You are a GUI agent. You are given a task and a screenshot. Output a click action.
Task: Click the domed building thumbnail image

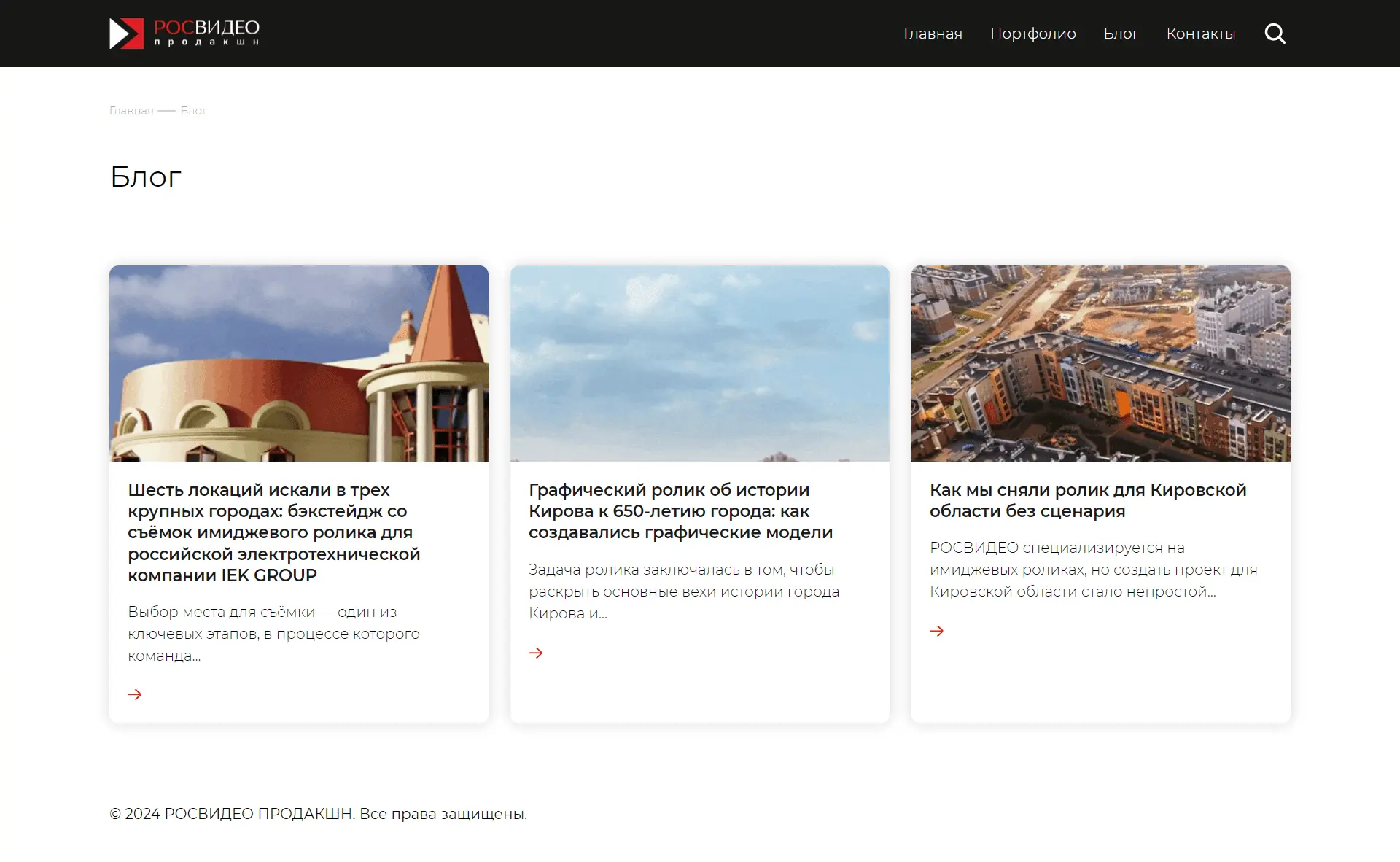299,363
